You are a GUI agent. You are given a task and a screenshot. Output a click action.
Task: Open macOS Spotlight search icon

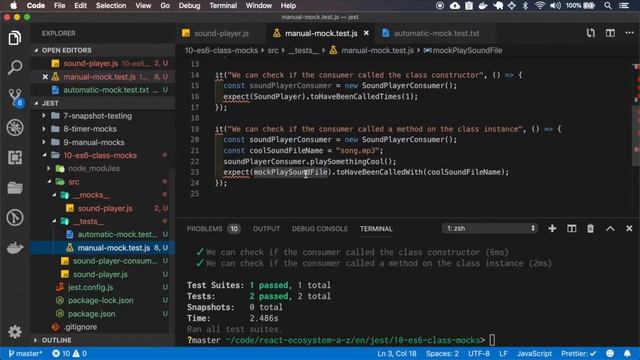(608, 6)
